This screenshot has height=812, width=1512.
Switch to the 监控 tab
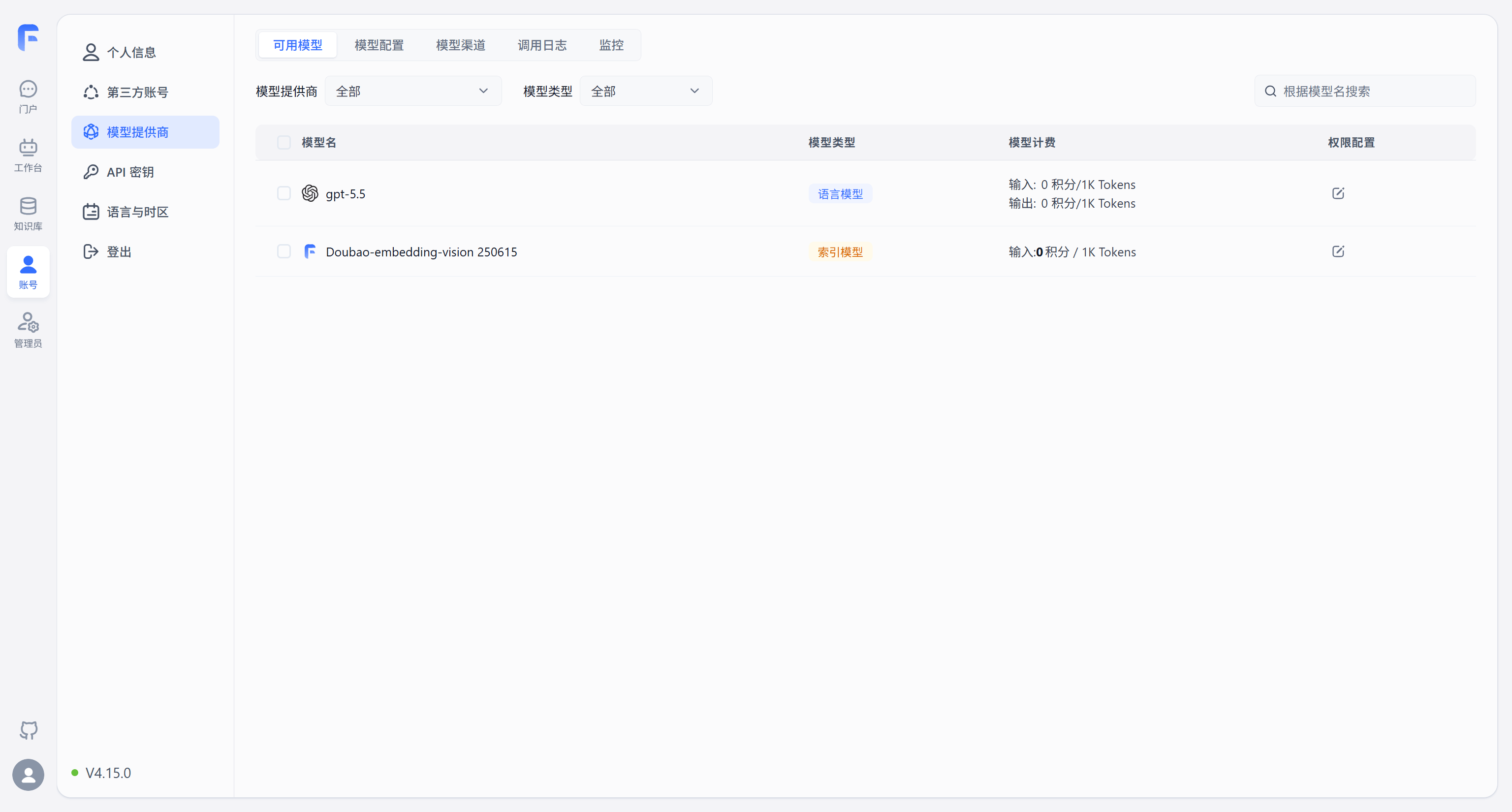[611, 45]
